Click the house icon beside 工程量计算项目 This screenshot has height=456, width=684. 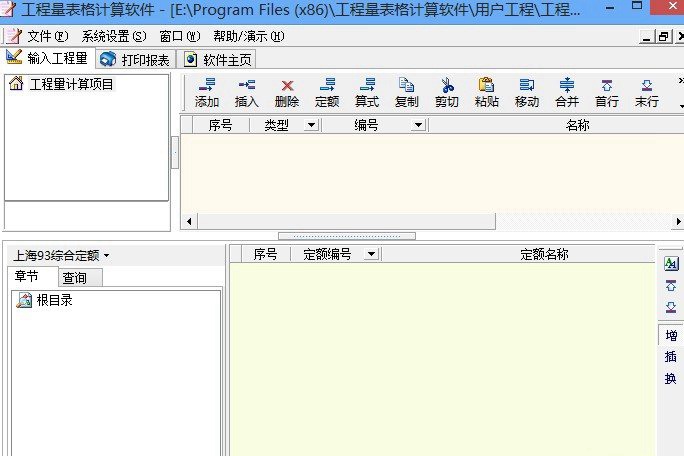pos(16,83)
